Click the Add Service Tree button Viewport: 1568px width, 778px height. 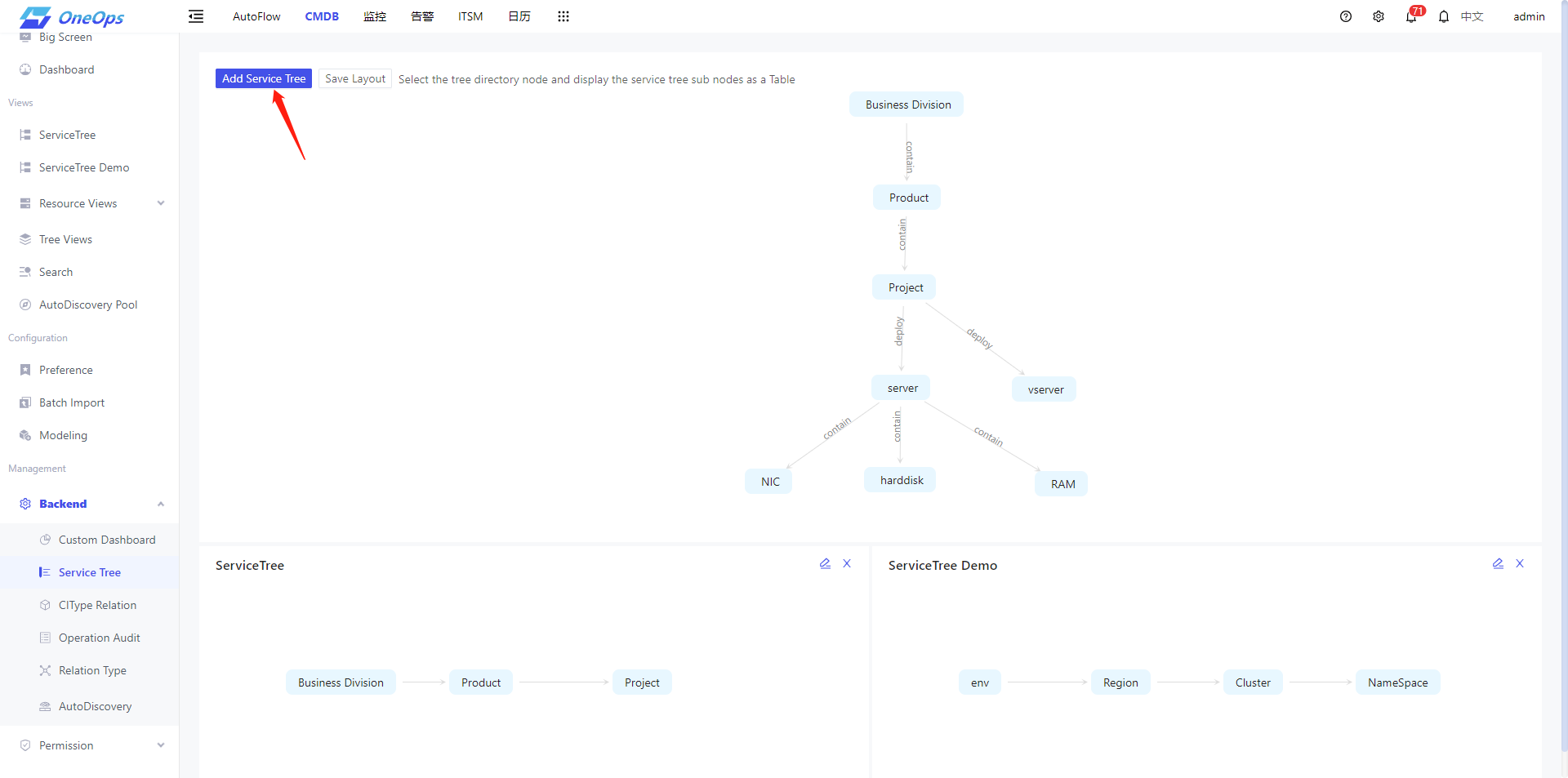[x=264, y=78]
